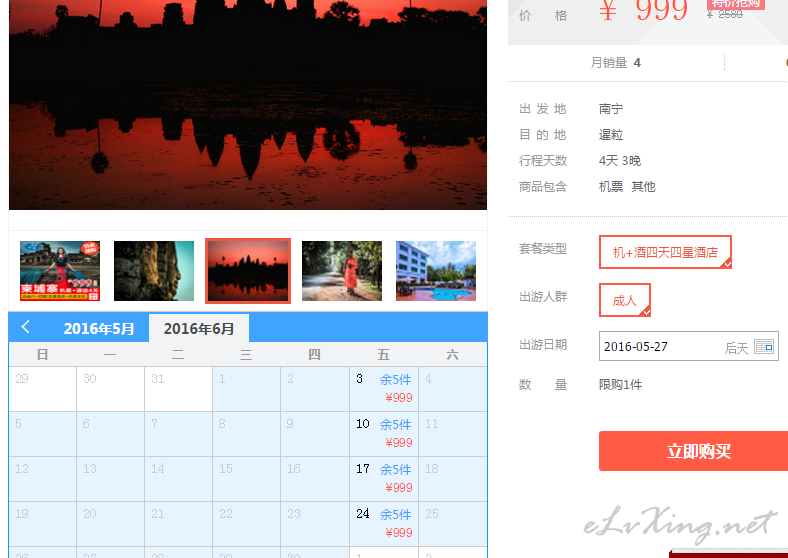Click the destination 暹粒
This screenshot has height=558, width=788.
611,135
